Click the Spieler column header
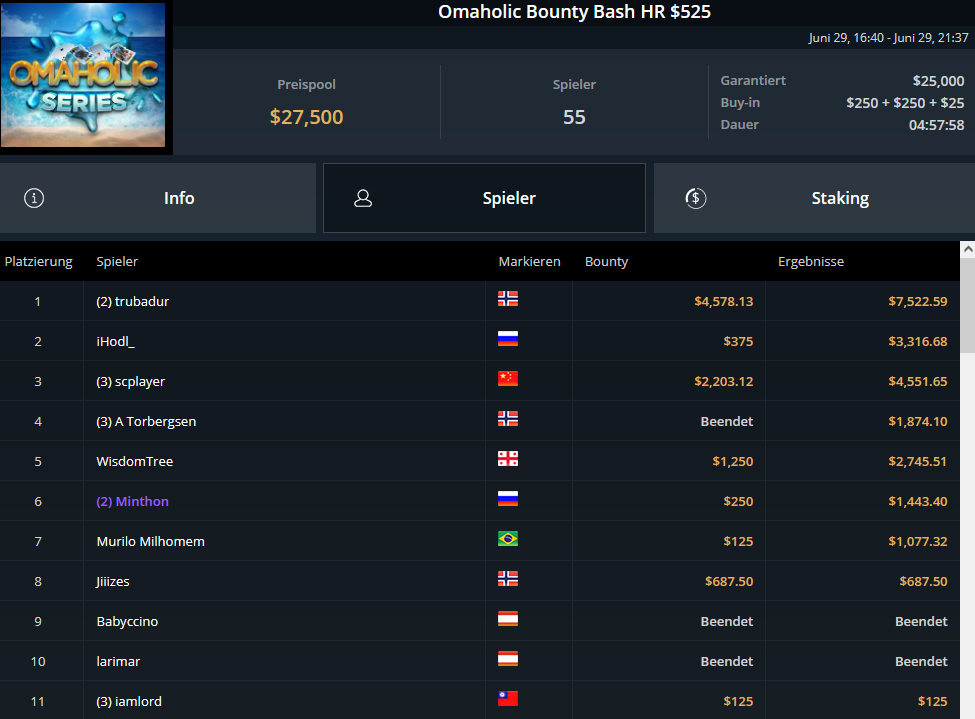This screenshot has width=975, height=719. (117, 261)
